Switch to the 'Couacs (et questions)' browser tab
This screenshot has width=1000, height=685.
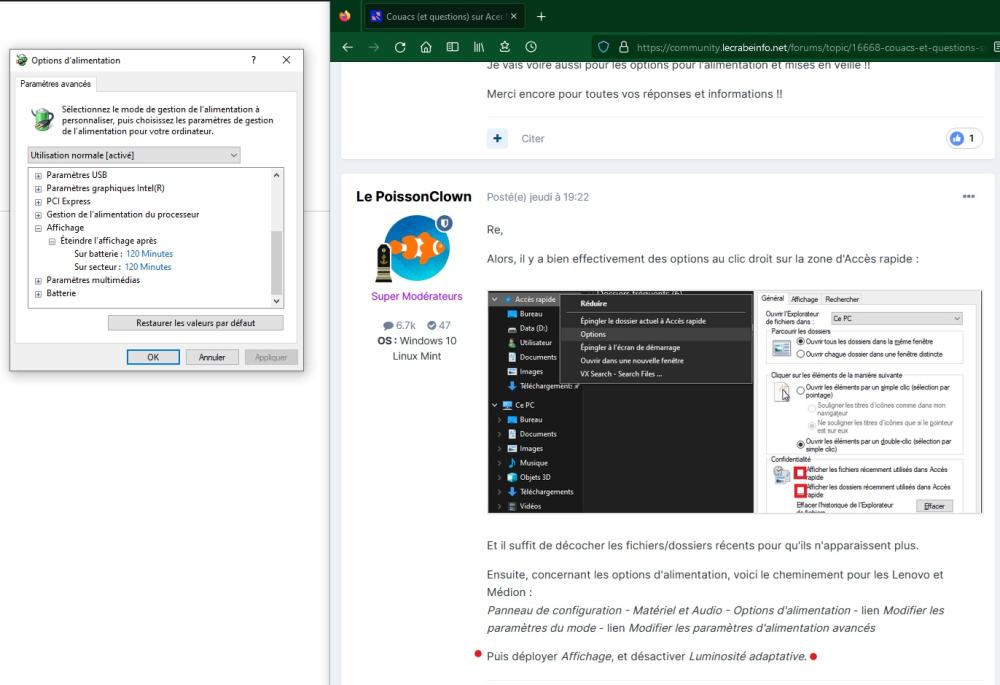(x=438, y=16)
